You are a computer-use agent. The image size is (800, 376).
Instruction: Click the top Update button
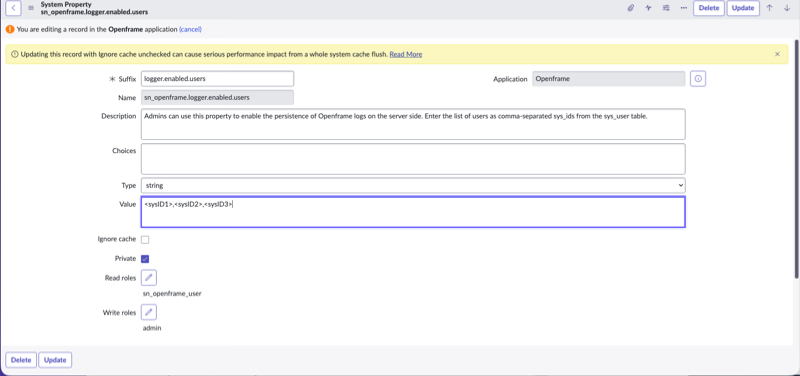743,8
